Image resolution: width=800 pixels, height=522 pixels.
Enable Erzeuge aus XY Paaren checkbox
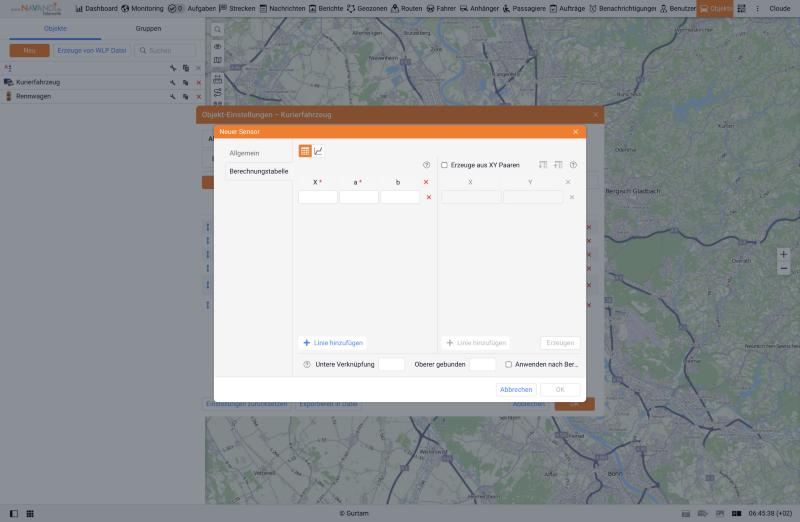pos(444,165)
